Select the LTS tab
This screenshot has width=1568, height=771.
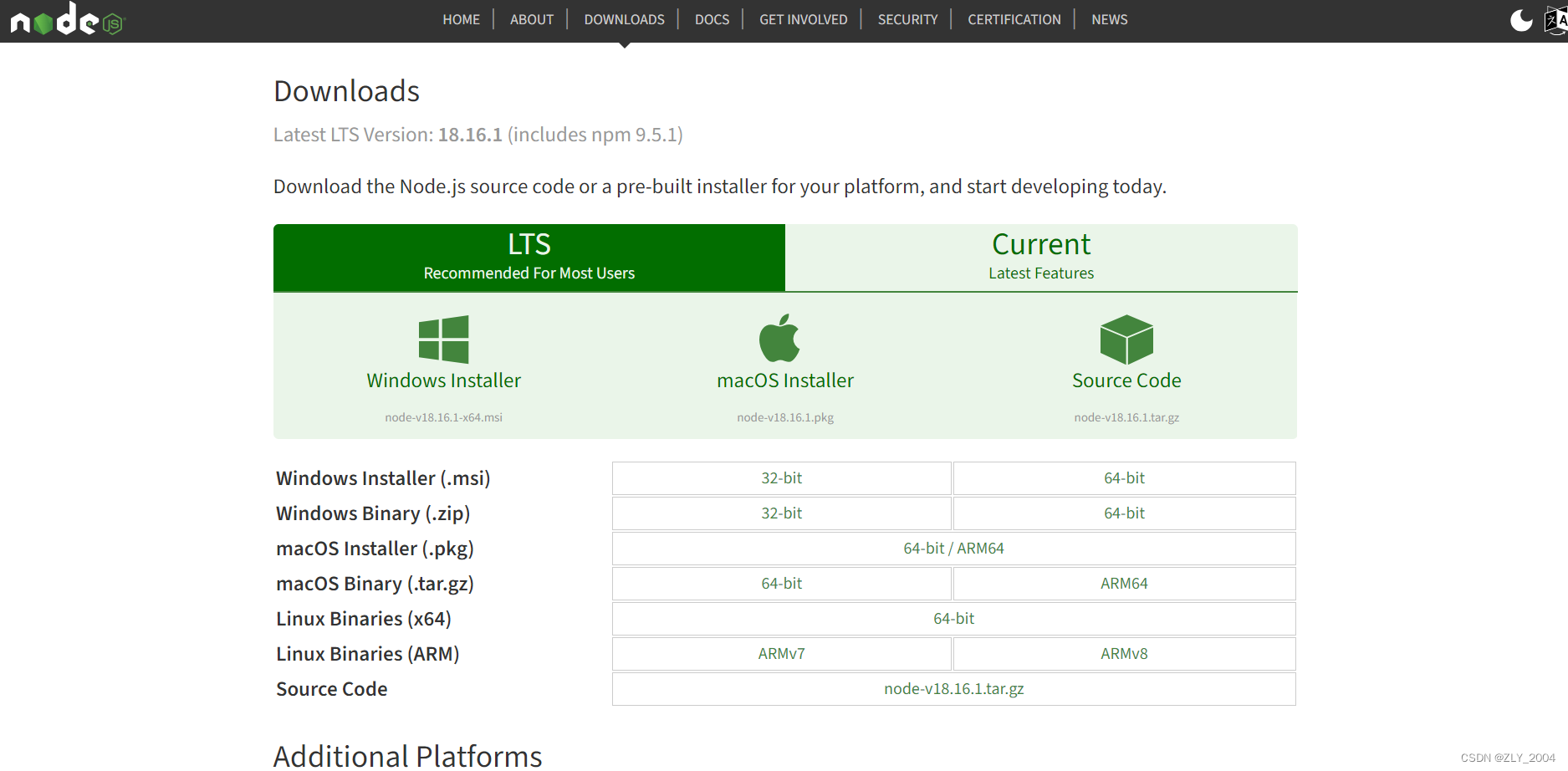point(529,258)
